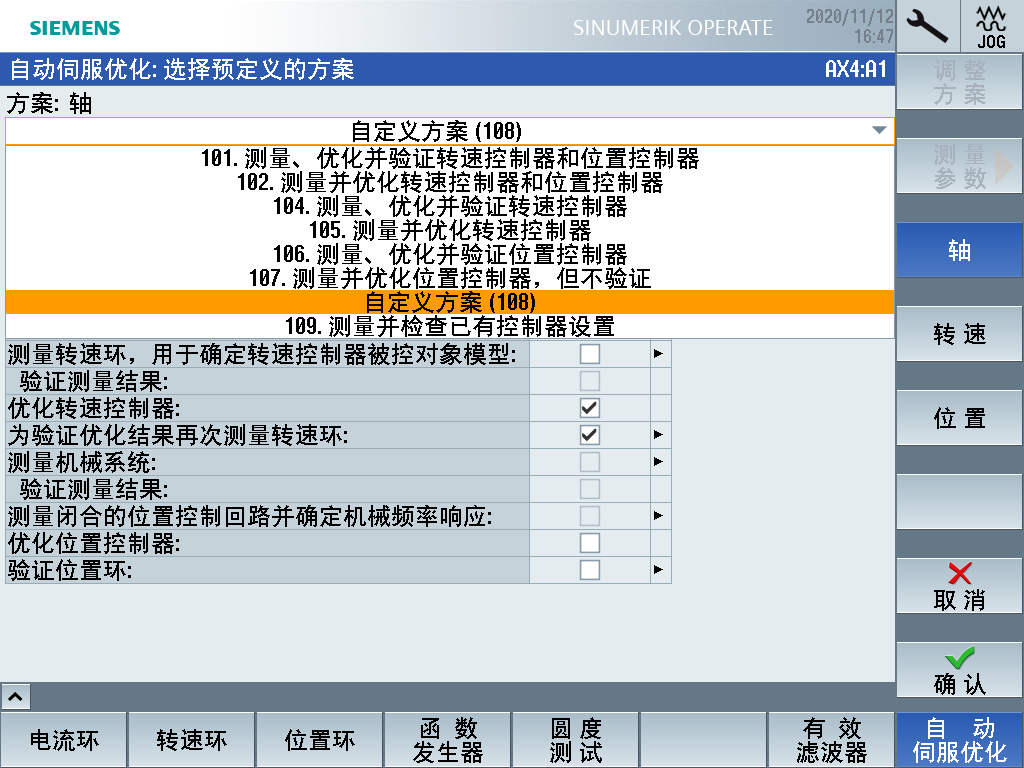Click the JOG mode icon
This screenshot has height=768, width=1024.
pos(991,26)
